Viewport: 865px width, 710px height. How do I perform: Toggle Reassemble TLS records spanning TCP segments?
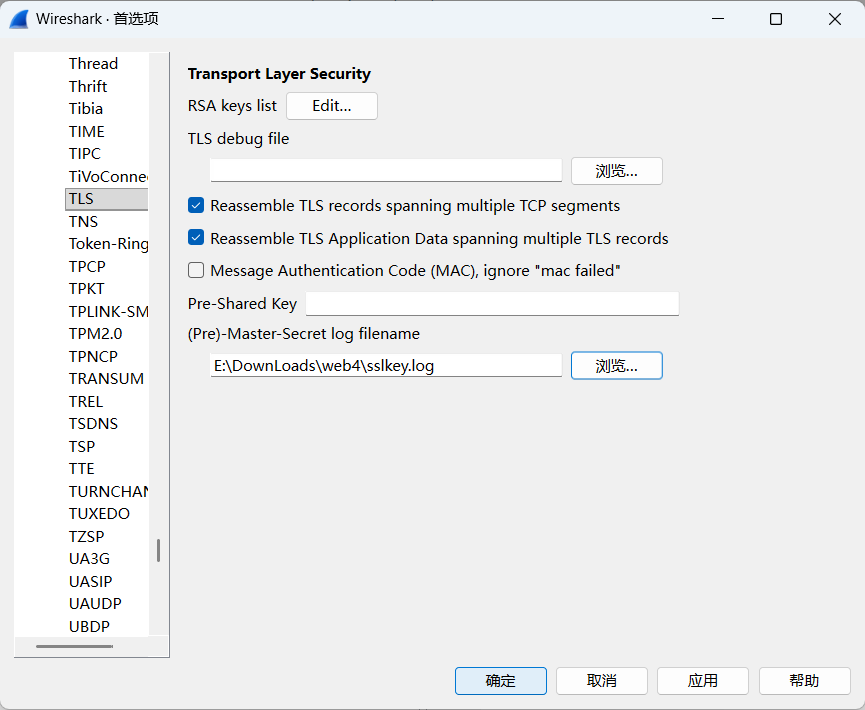pos(196,206)
